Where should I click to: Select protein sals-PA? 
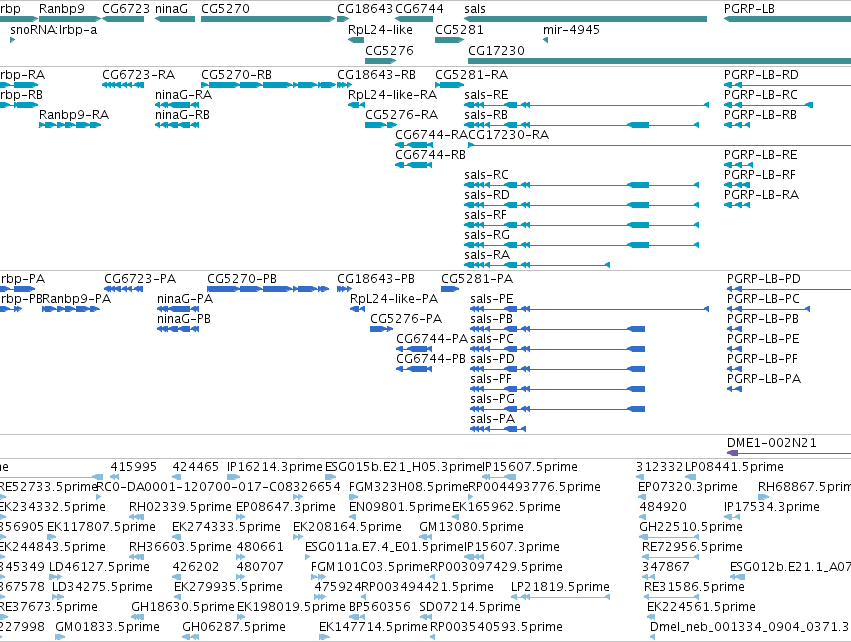coord(498,430)
